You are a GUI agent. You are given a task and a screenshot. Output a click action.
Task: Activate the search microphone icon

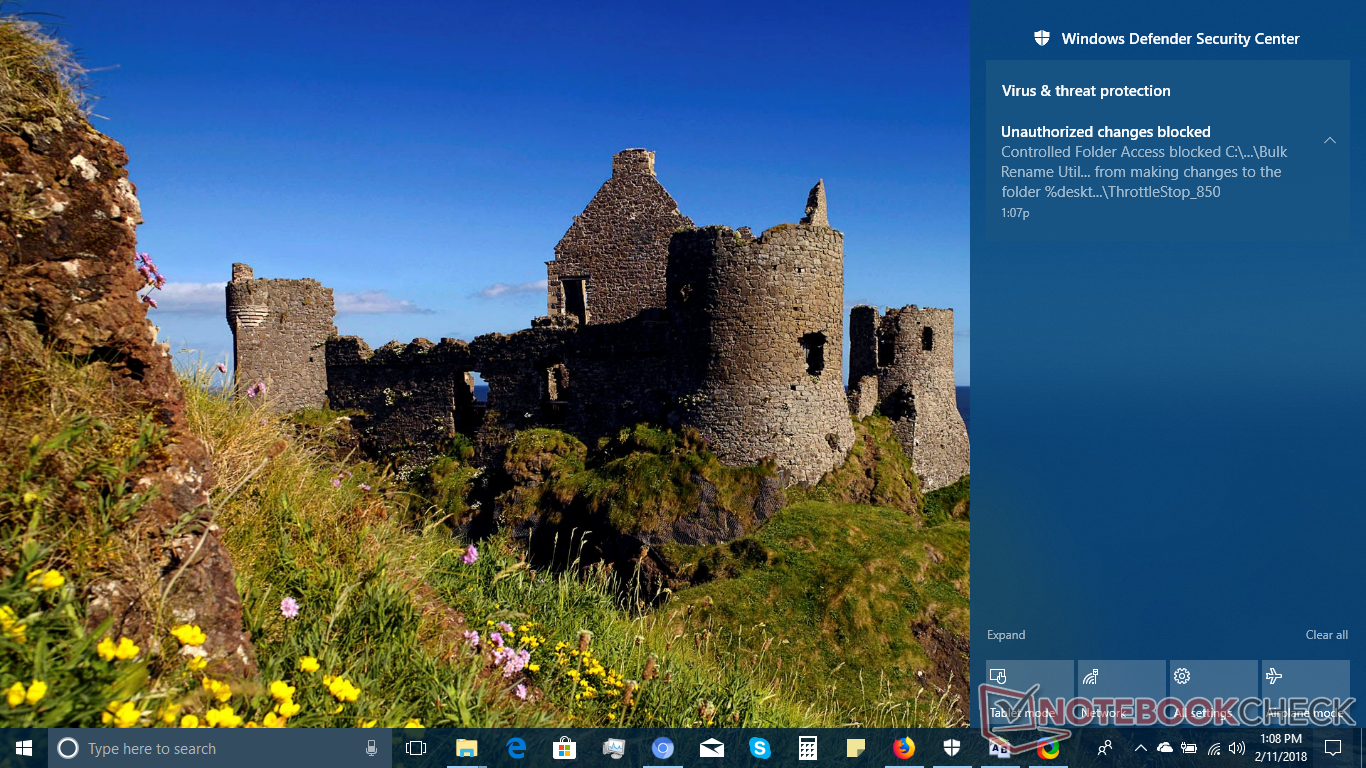[x=371, y=748]
